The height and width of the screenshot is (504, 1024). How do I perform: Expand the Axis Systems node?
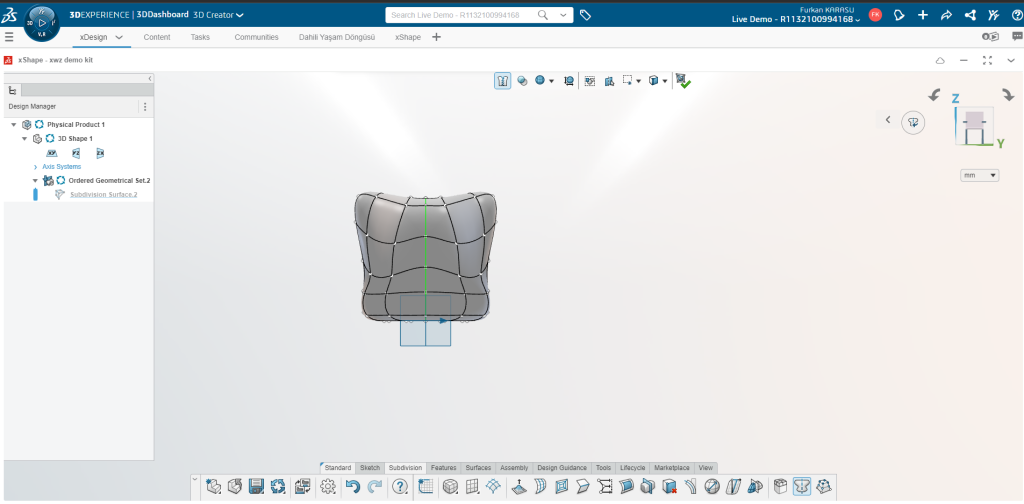coord(36,166)
